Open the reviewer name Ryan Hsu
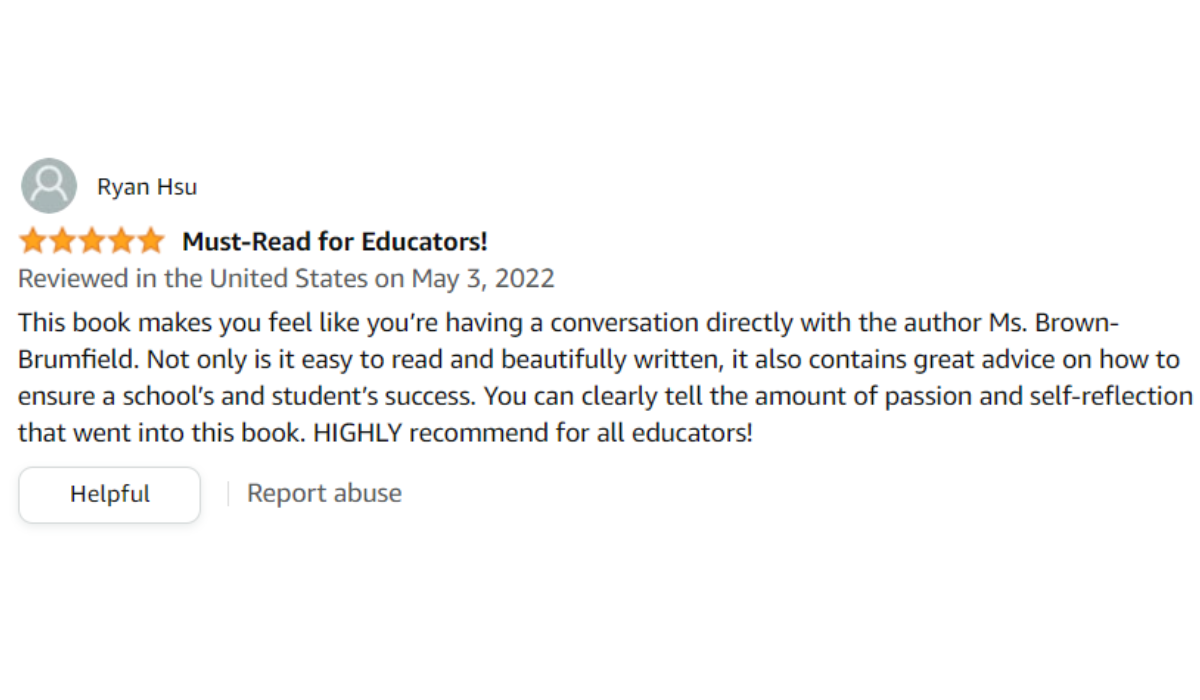Image resolution: width=1200 pixels, height=700 pixels. click(147, 187)
